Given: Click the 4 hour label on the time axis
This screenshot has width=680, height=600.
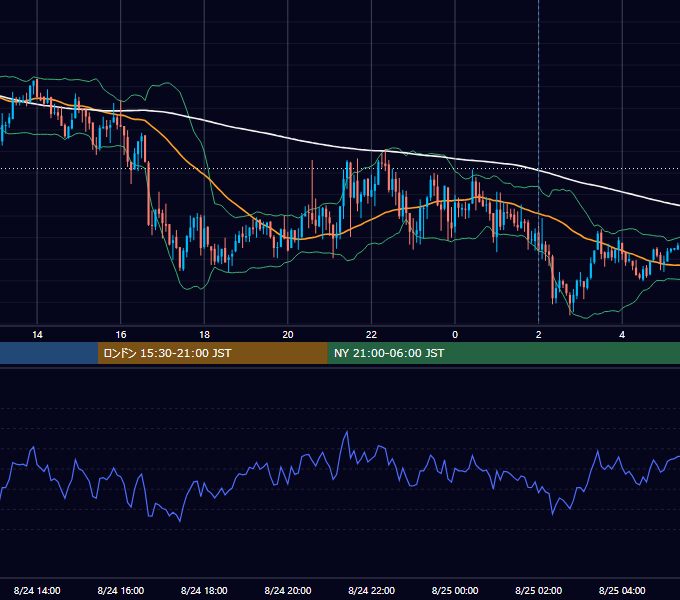Looking at the screenshot, I should [x=622, y=335].
